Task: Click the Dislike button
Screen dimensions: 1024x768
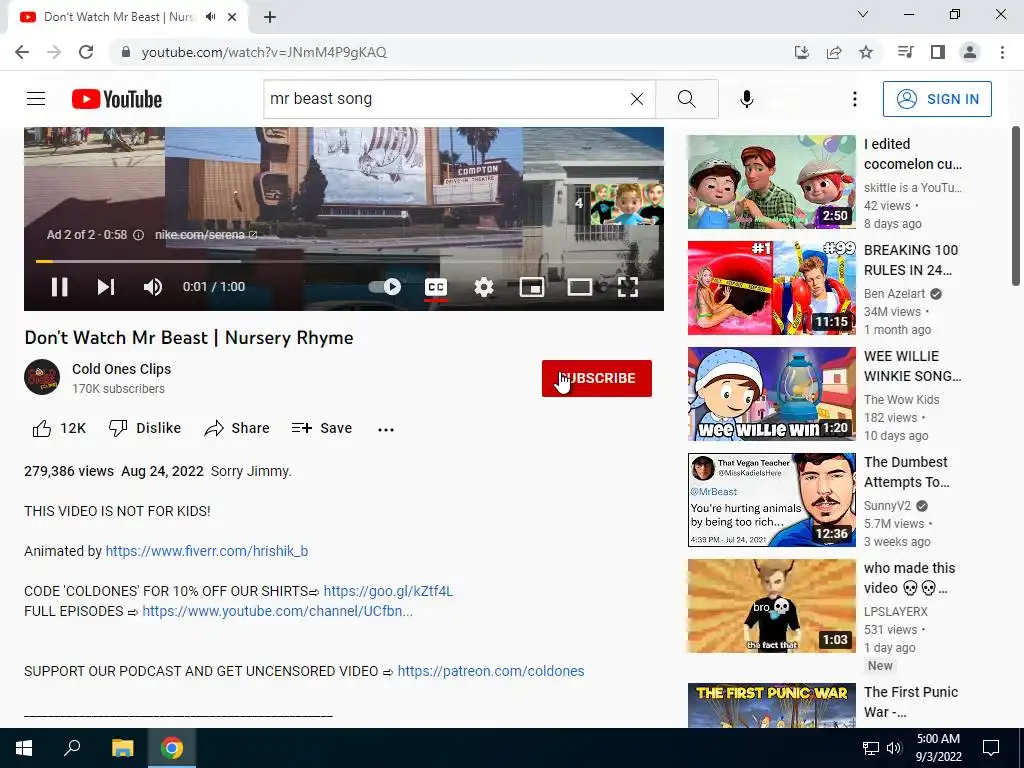Action: click(145, 428)
